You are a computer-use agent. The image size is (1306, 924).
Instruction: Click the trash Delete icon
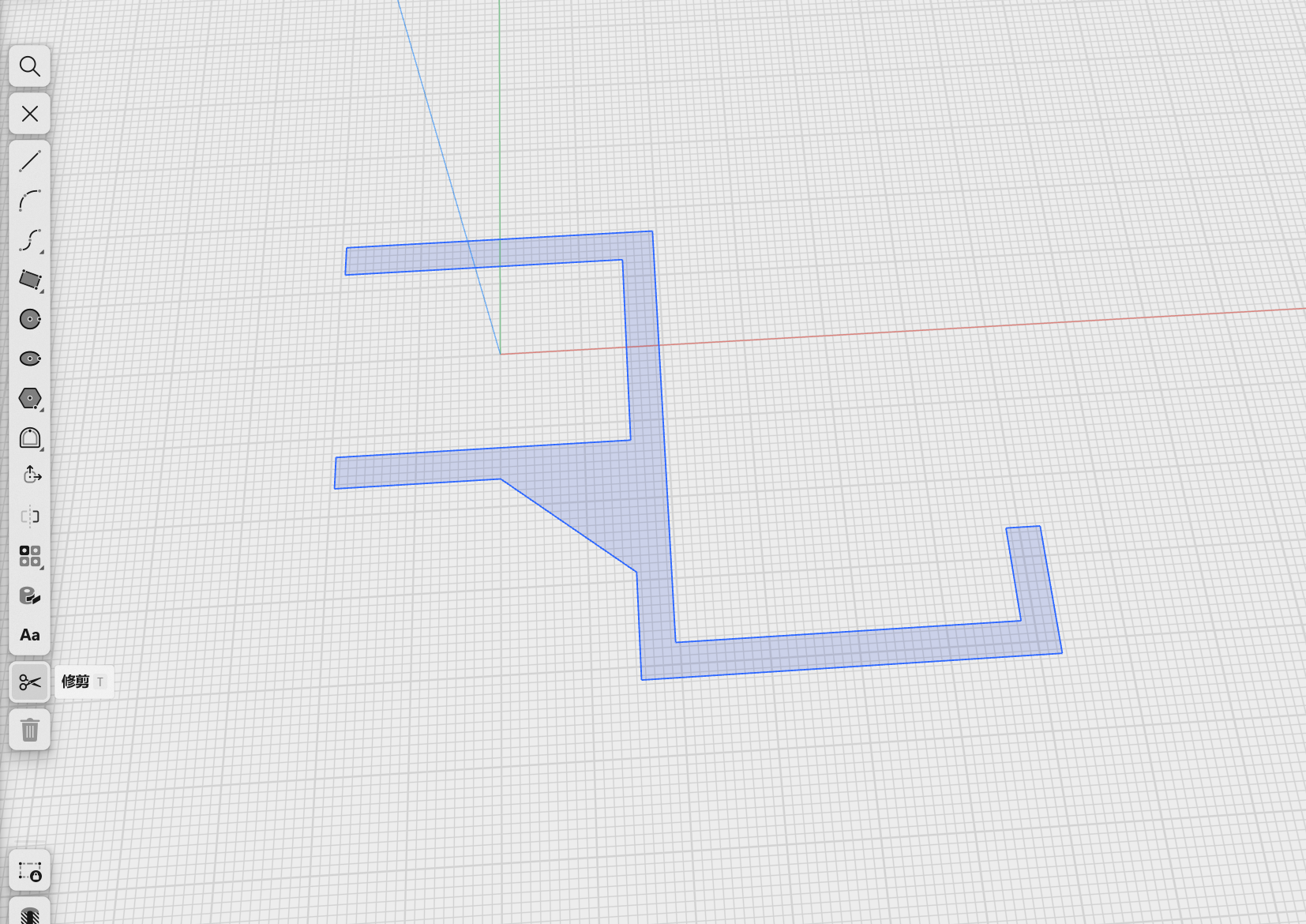pyautogui.click(x=30, y=730)
